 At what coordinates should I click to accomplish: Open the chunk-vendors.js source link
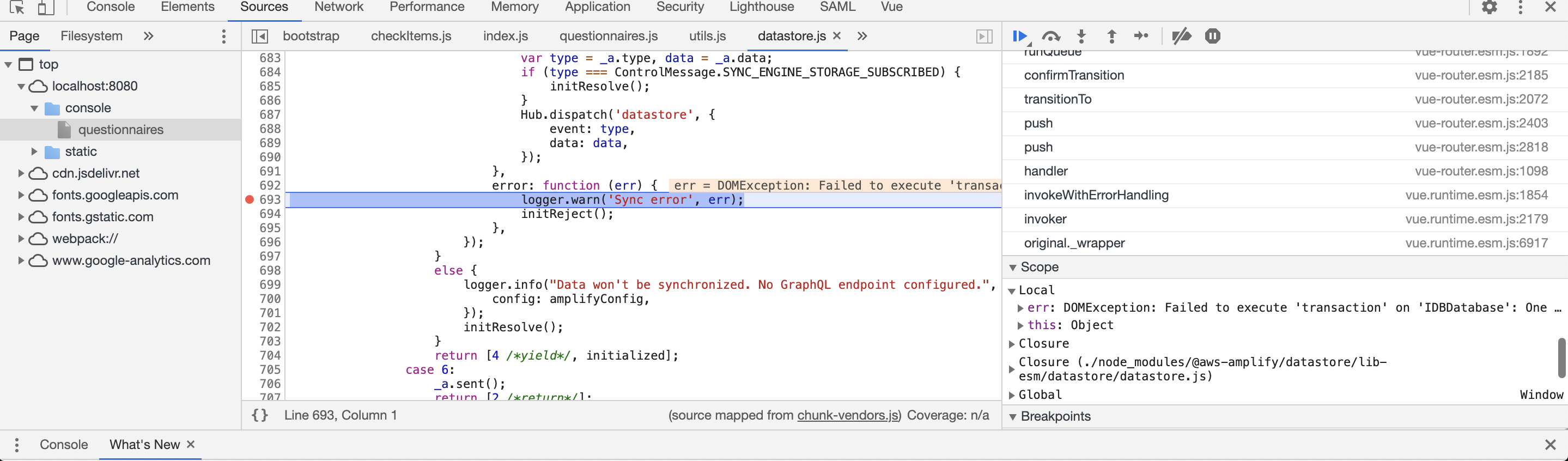pyautogui.click(x=847, y=415)
